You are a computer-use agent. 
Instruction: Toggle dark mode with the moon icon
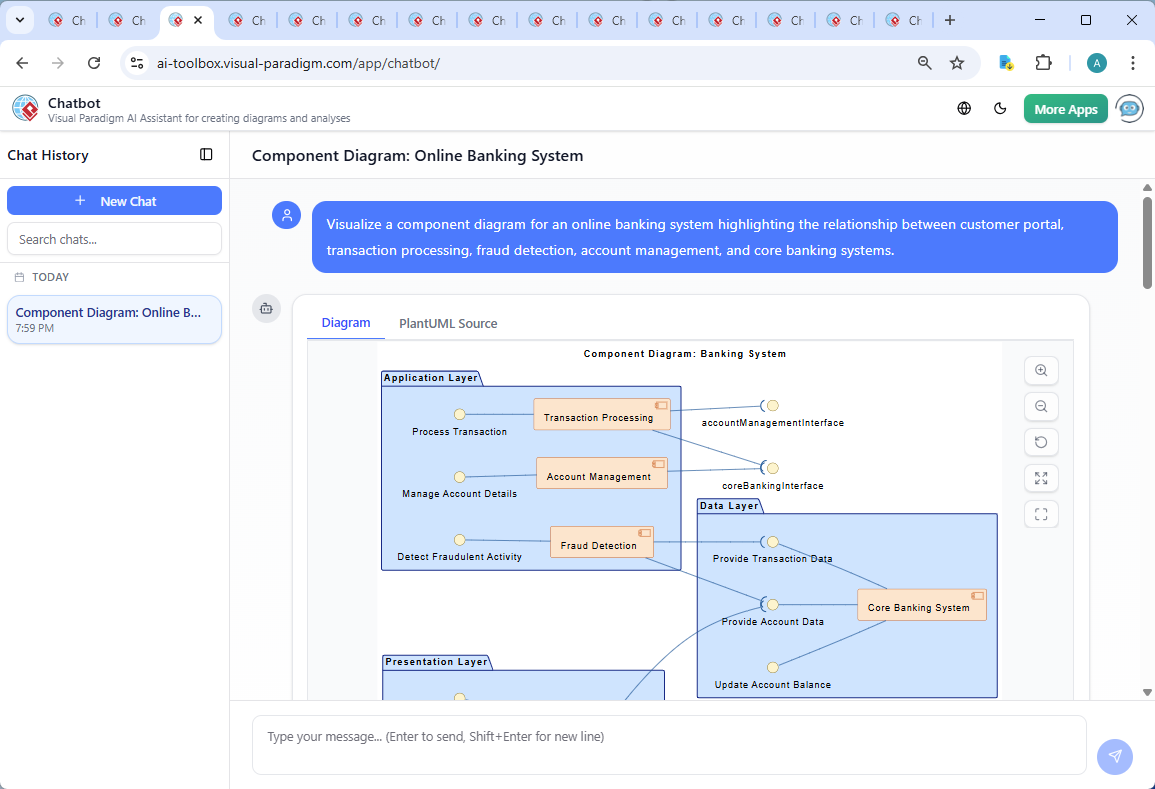pyautogui.click(x=1000, y=108)
